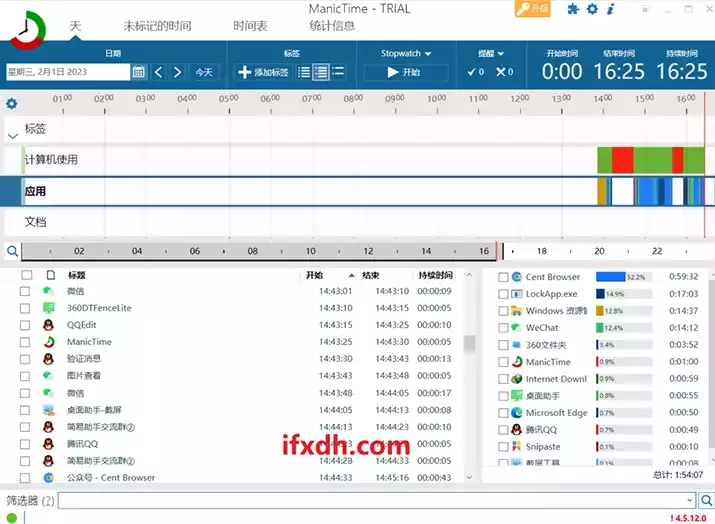The image size is (715, 524).
Task: Click the X dismissed reminders counter
Action: click(504, 72)
